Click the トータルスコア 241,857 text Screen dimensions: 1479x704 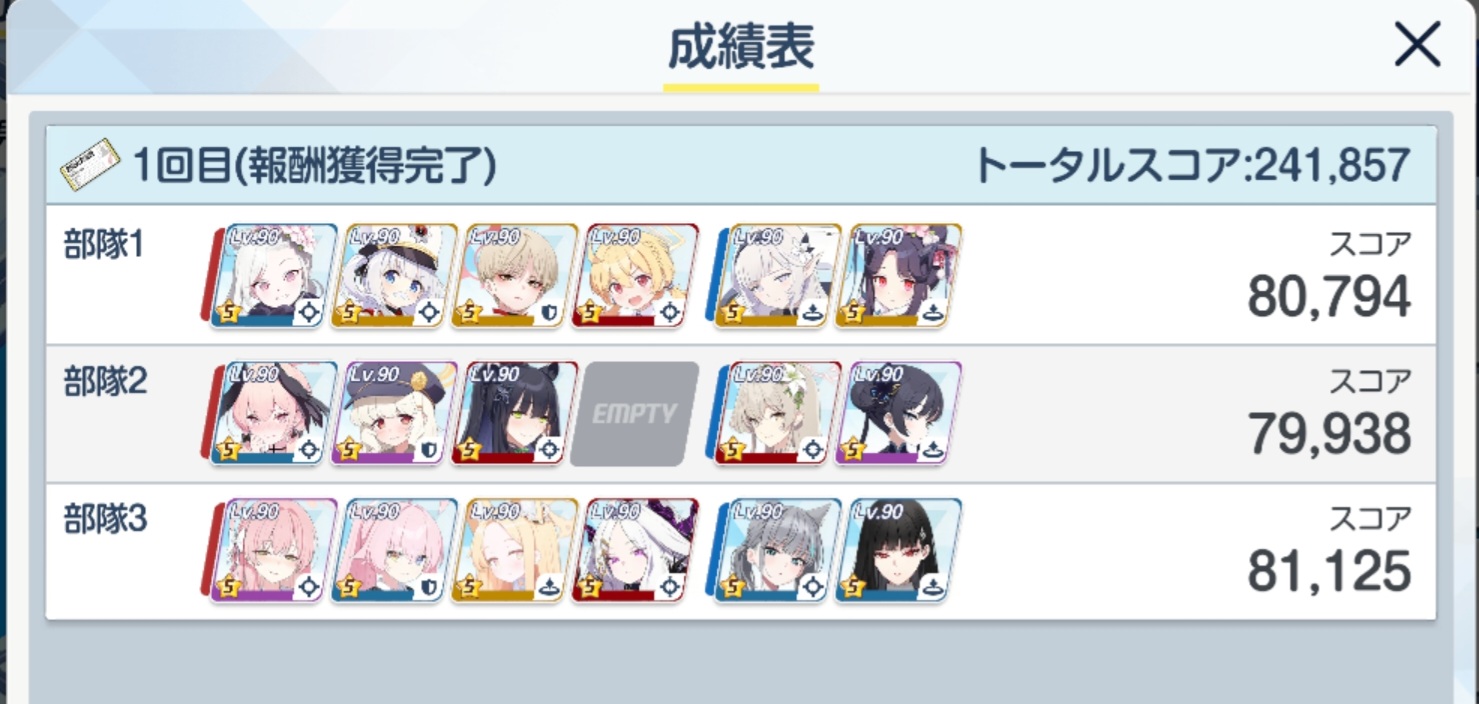click(1192, 166)
